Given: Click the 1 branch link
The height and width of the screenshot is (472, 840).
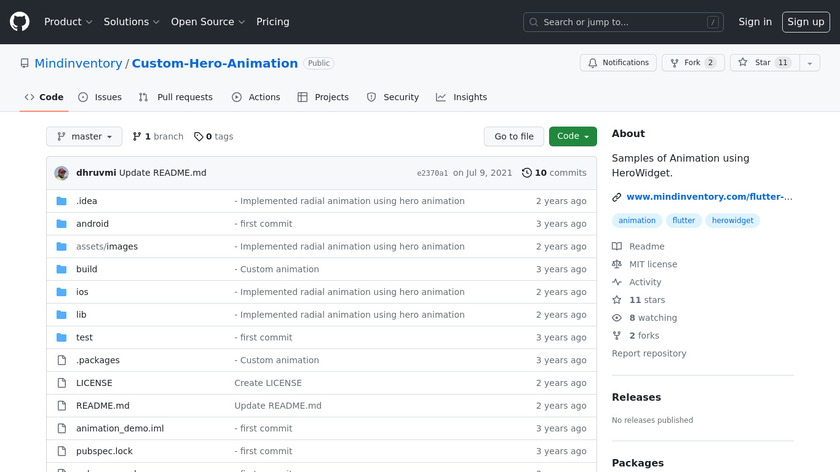Looking at the screenshot, I should pos(158,137).
